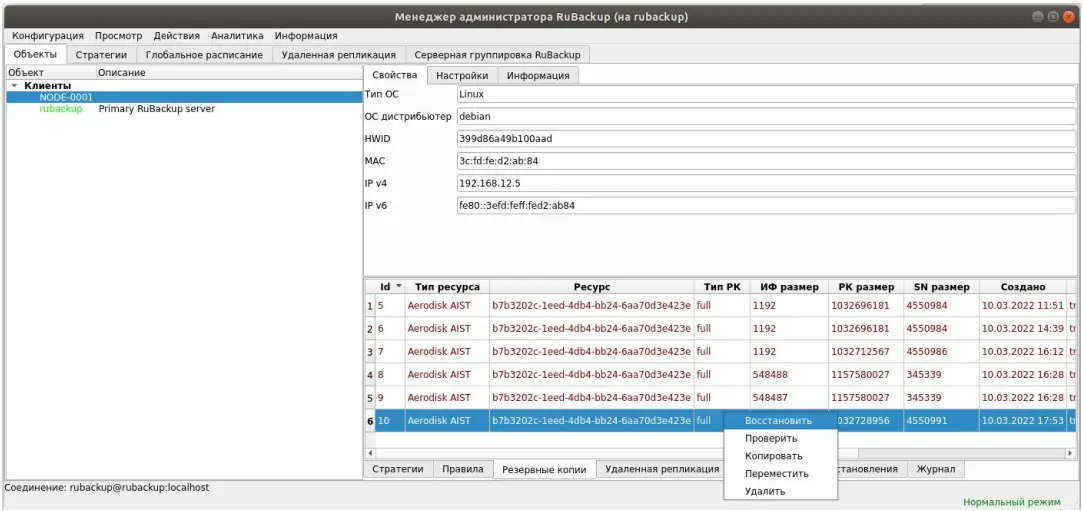Image resolution: width=1083 pixels, height=511 pixels.
Task: Open the Просмотр menu
Action: (118, 36)
